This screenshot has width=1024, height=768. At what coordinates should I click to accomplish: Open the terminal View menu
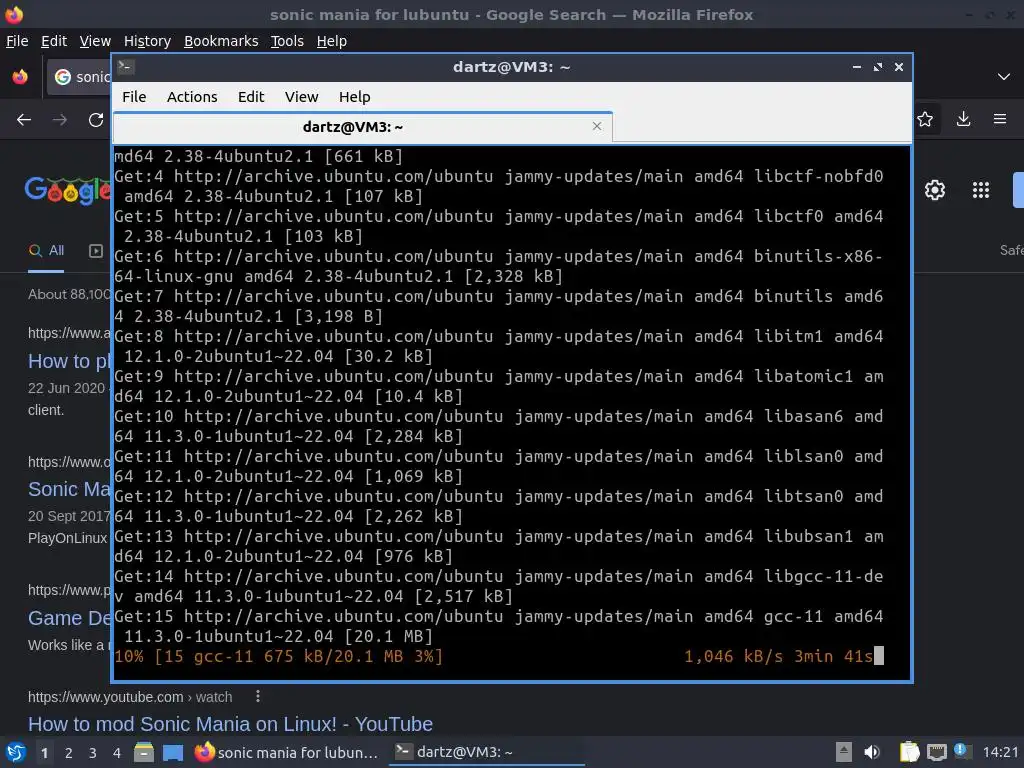(x=301, y=97)
